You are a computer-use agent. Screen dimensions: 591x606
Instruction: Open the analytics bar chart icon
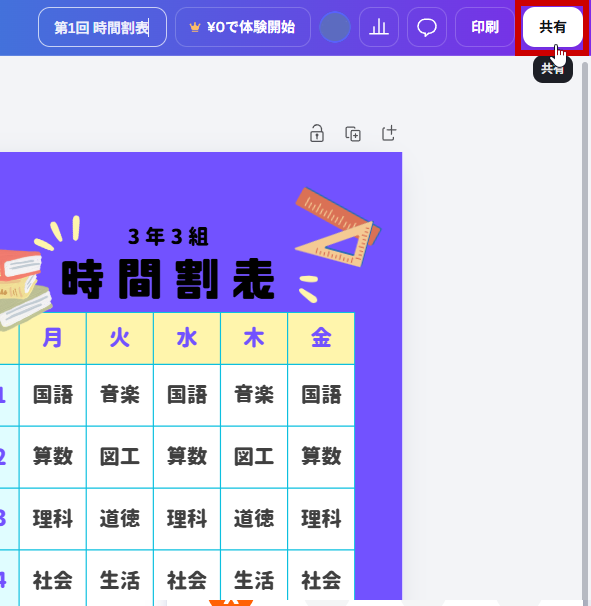pyautogui.click(x=378, y=27)
